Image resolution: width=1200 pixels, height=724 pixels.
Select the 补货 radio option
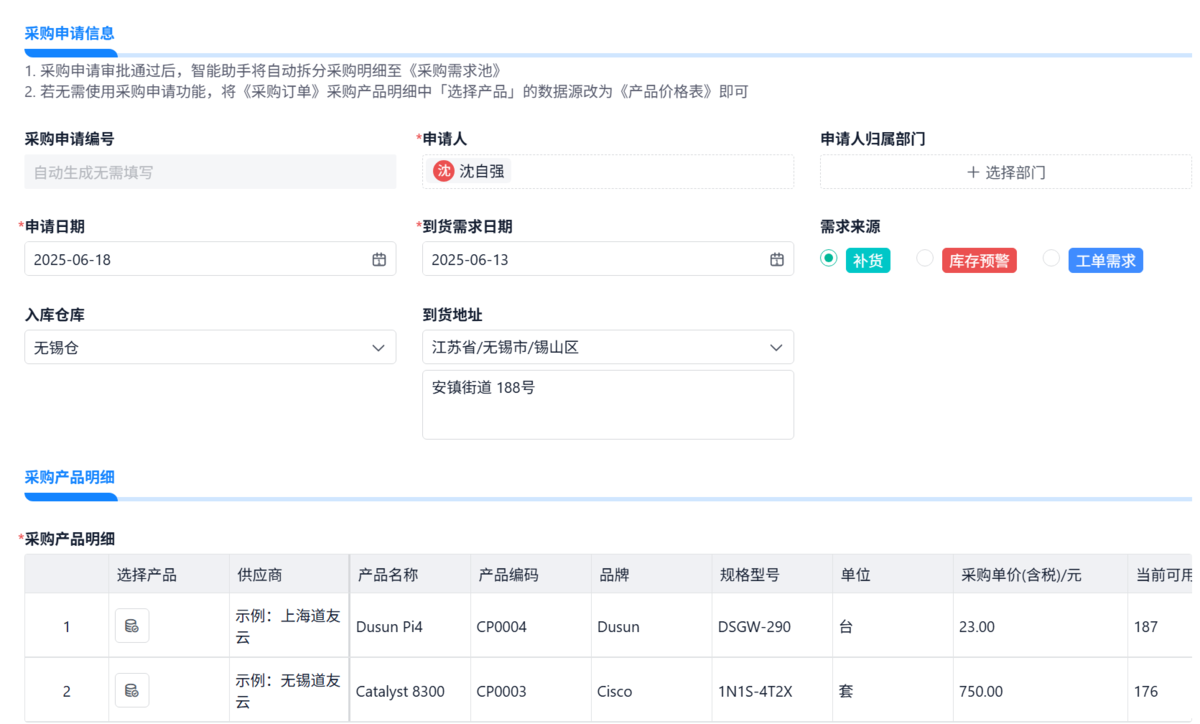(829, 259)
